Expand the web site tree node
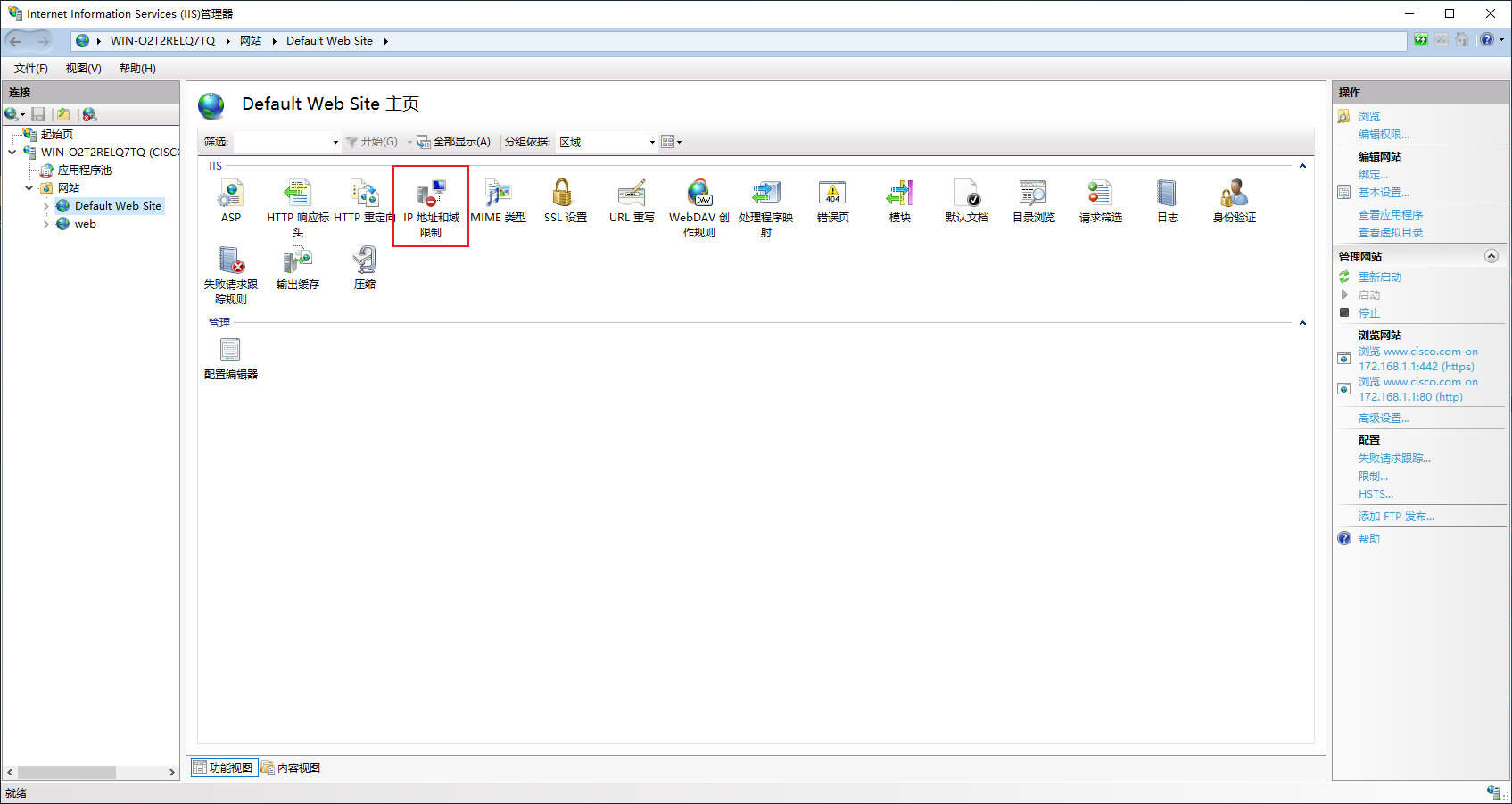The image size is (1512, 804). click(x=45, y=224)
